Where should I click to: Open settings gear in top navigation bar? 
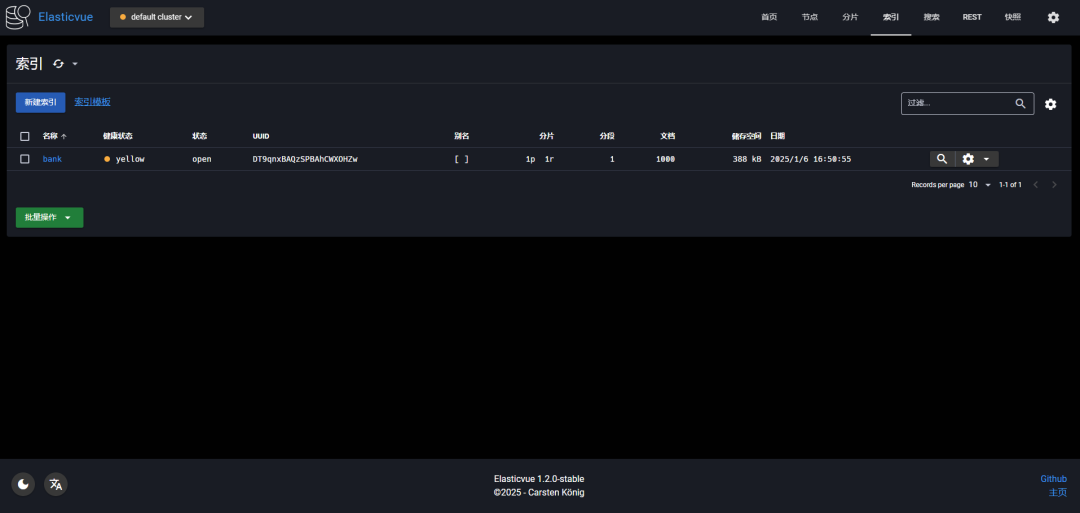(x=1052, y=18)
